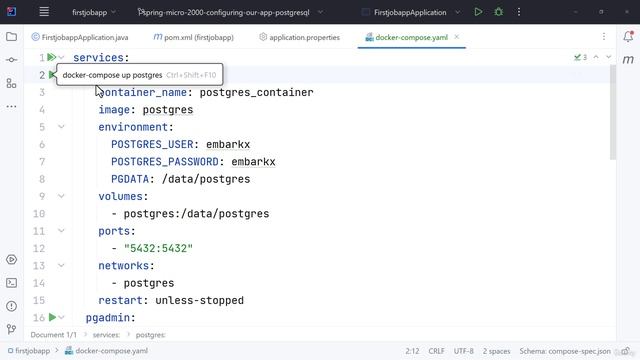This screenshot has height=360, width=640.
Task: Debug FirstjobappApplication with the bug icon
Action: 498,12
